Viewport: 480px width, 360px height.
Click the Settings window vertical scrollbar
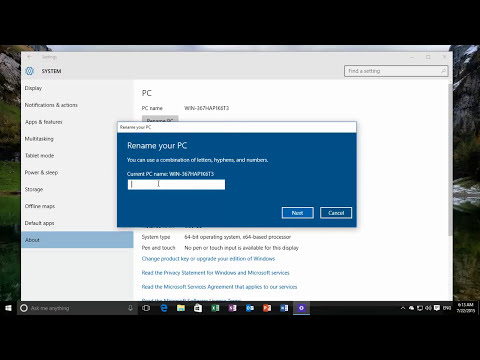pos(450,160)
